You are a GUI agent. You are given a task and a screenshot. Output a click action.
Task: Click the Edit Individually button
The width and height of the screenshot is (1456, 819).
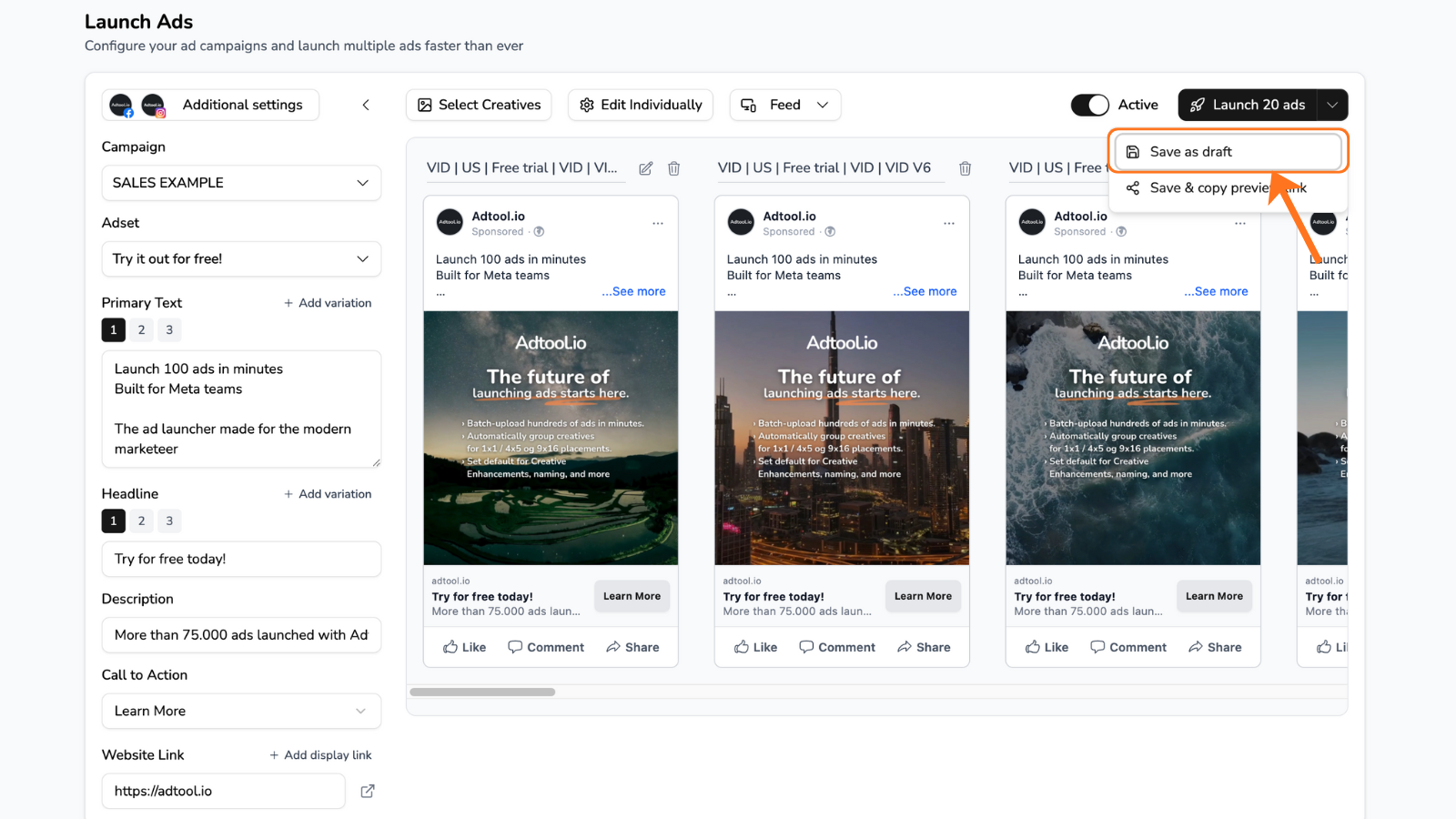641,105
